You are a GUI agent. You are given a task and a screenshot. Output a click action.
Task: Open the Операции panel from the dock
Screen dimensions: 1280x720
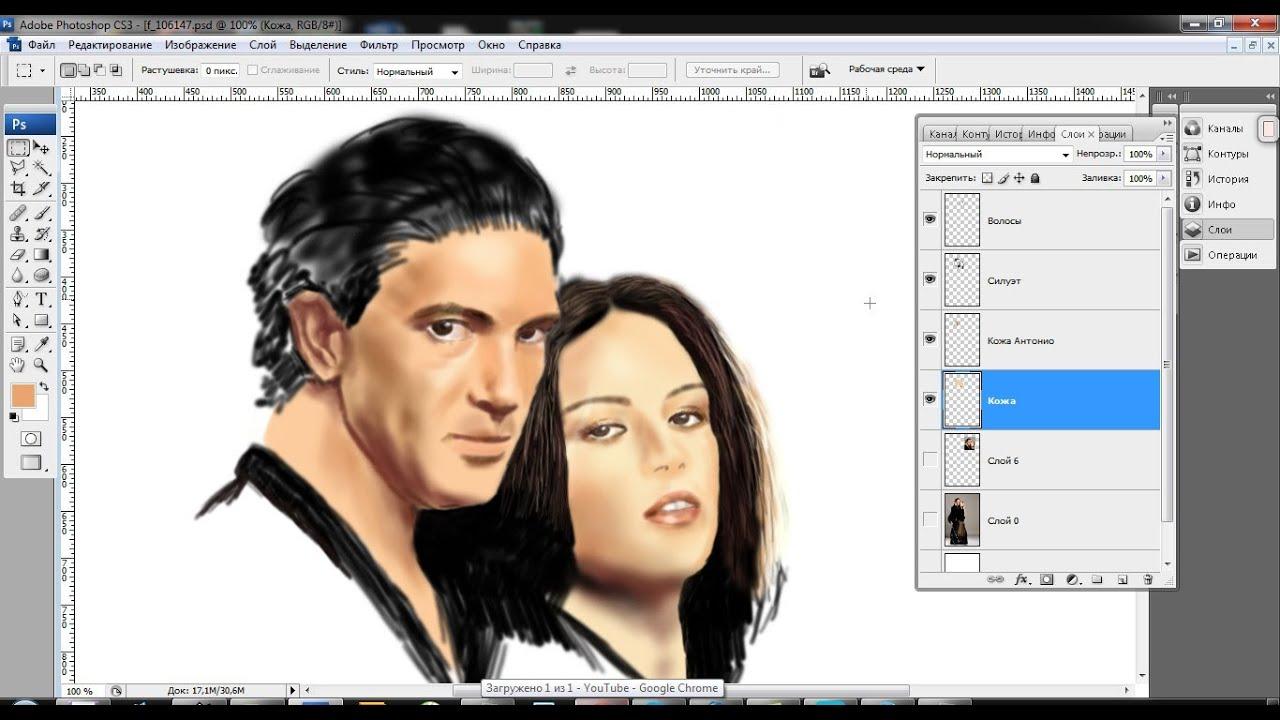(x=1231, y=255)
